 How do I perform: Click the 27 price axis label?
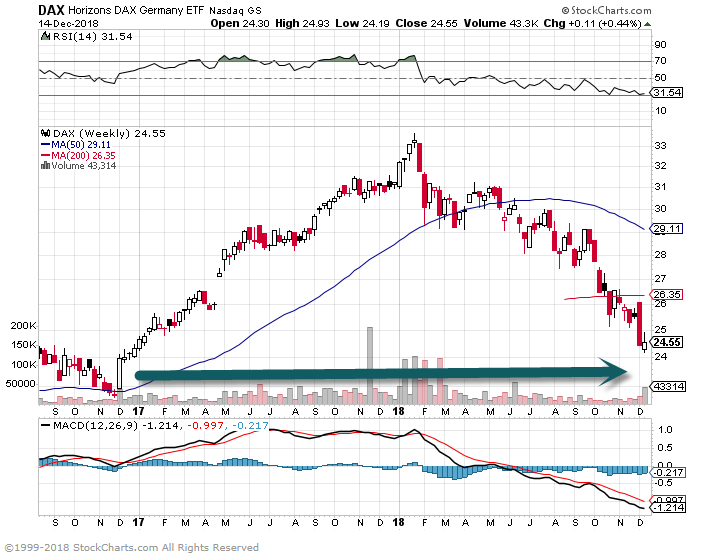pos(660,278)
